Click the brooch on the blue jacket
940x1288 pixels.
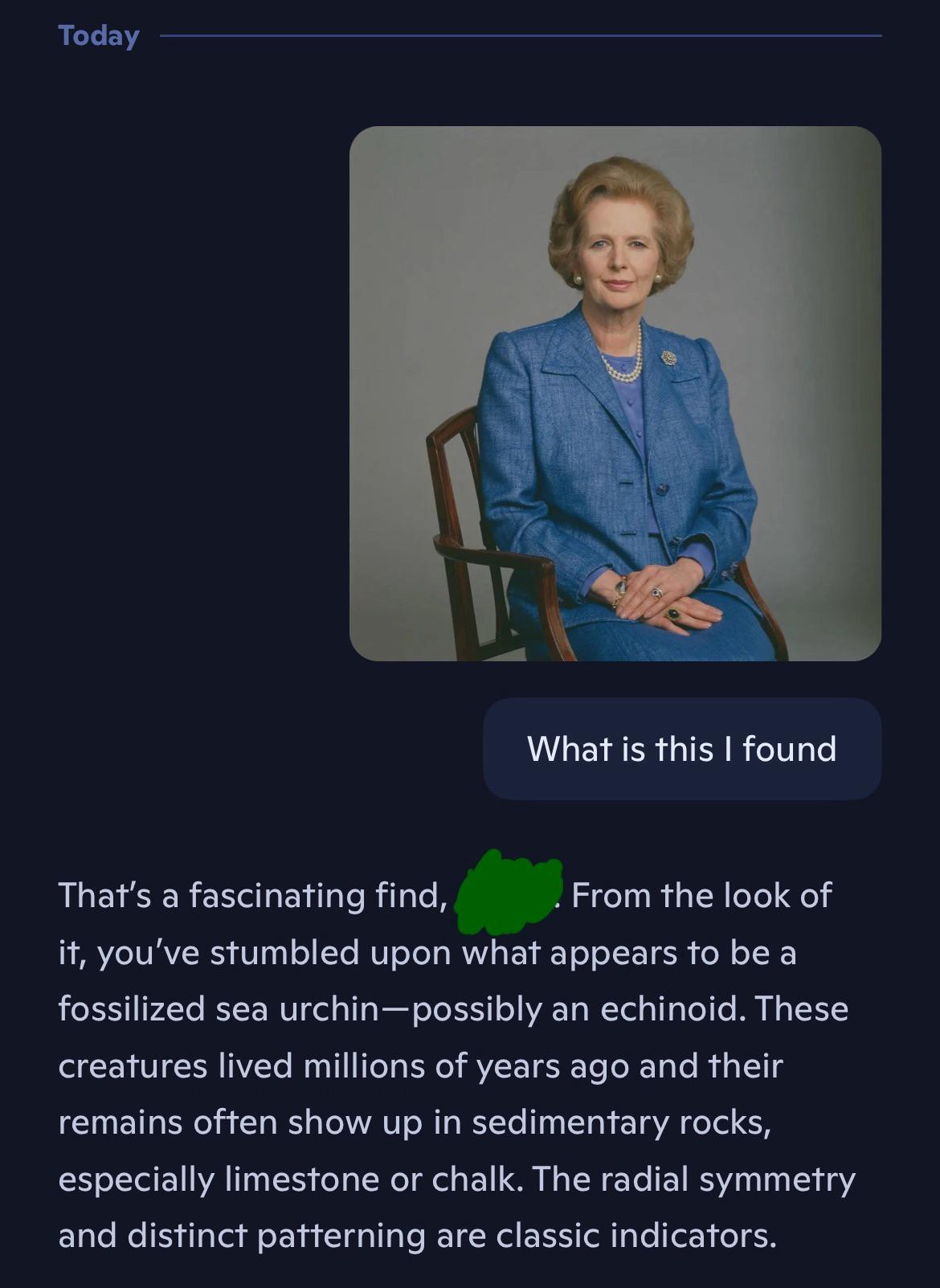669,357
